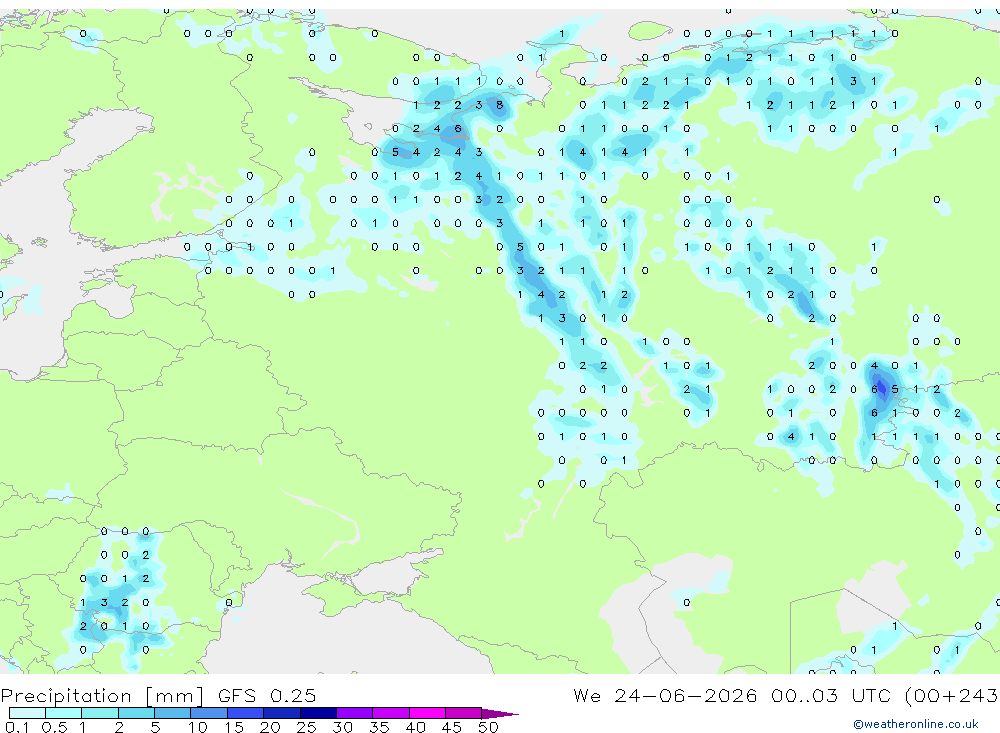The width and height of the screenshot is (1000, 733).
Task: Pick the 15–20 mm blue legend box
Action: click(x=246, y=713)
